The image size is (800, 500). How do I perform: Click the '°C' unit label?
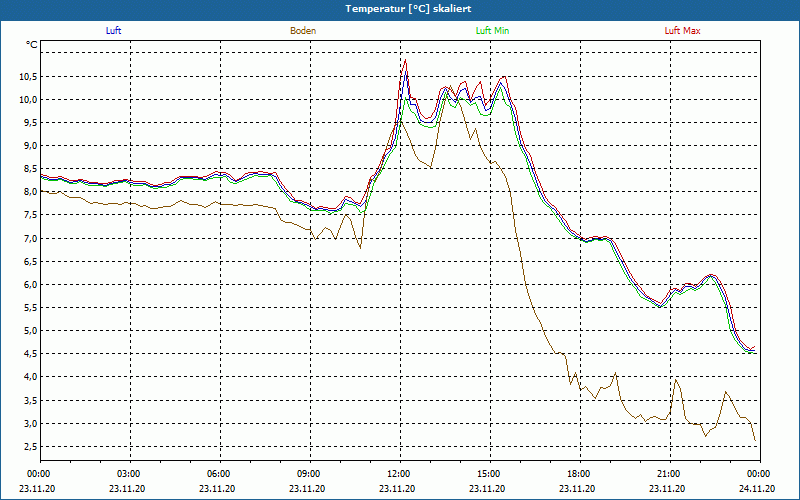tap(32, 45)
